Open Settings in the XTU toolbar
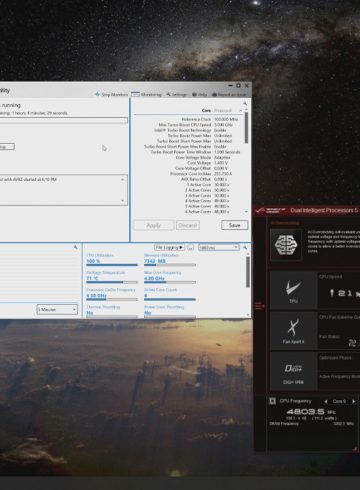 tap(177, 94)
